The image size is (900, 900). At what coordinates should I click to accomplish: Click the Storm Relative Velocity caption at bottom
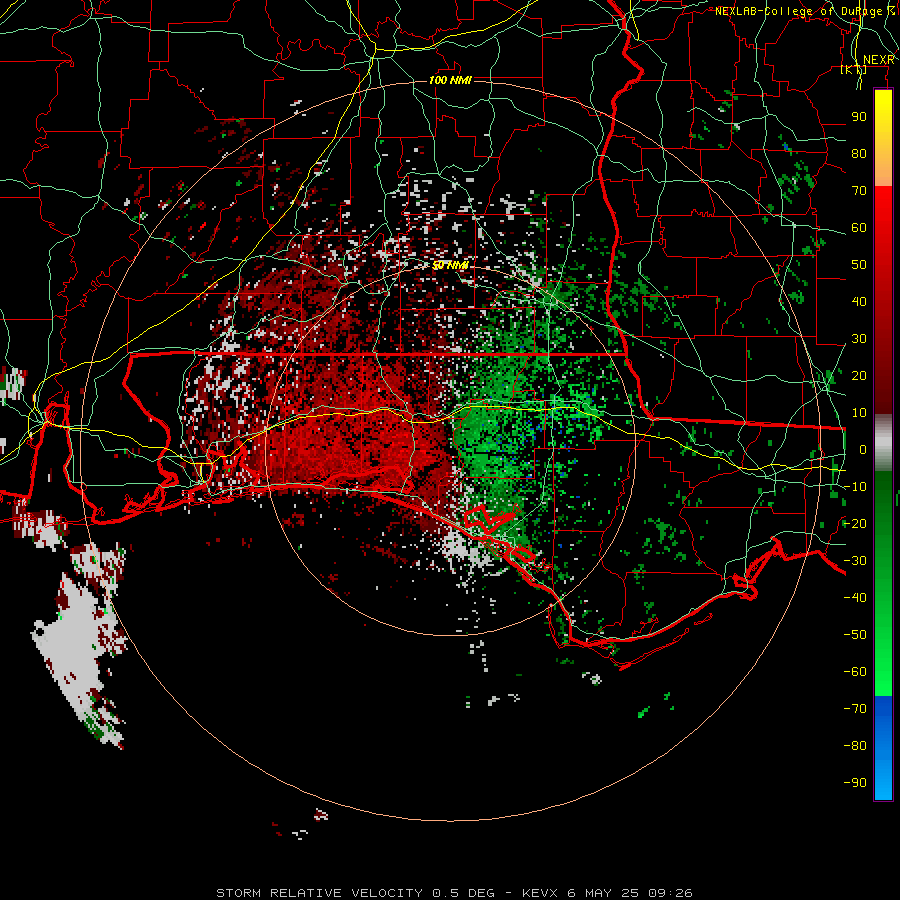454,893
